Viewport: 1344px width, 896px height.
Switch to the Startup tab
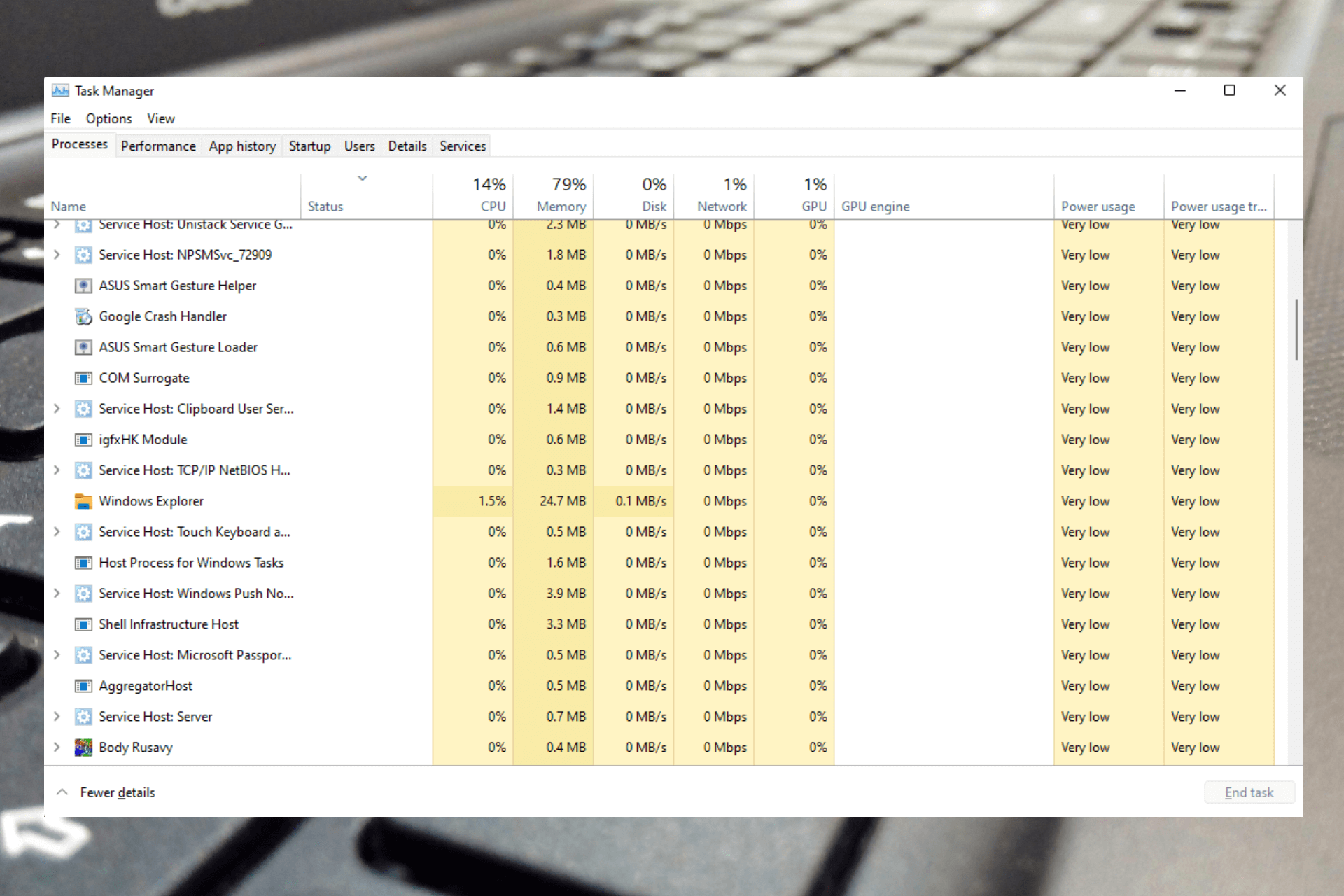point(308,146)
